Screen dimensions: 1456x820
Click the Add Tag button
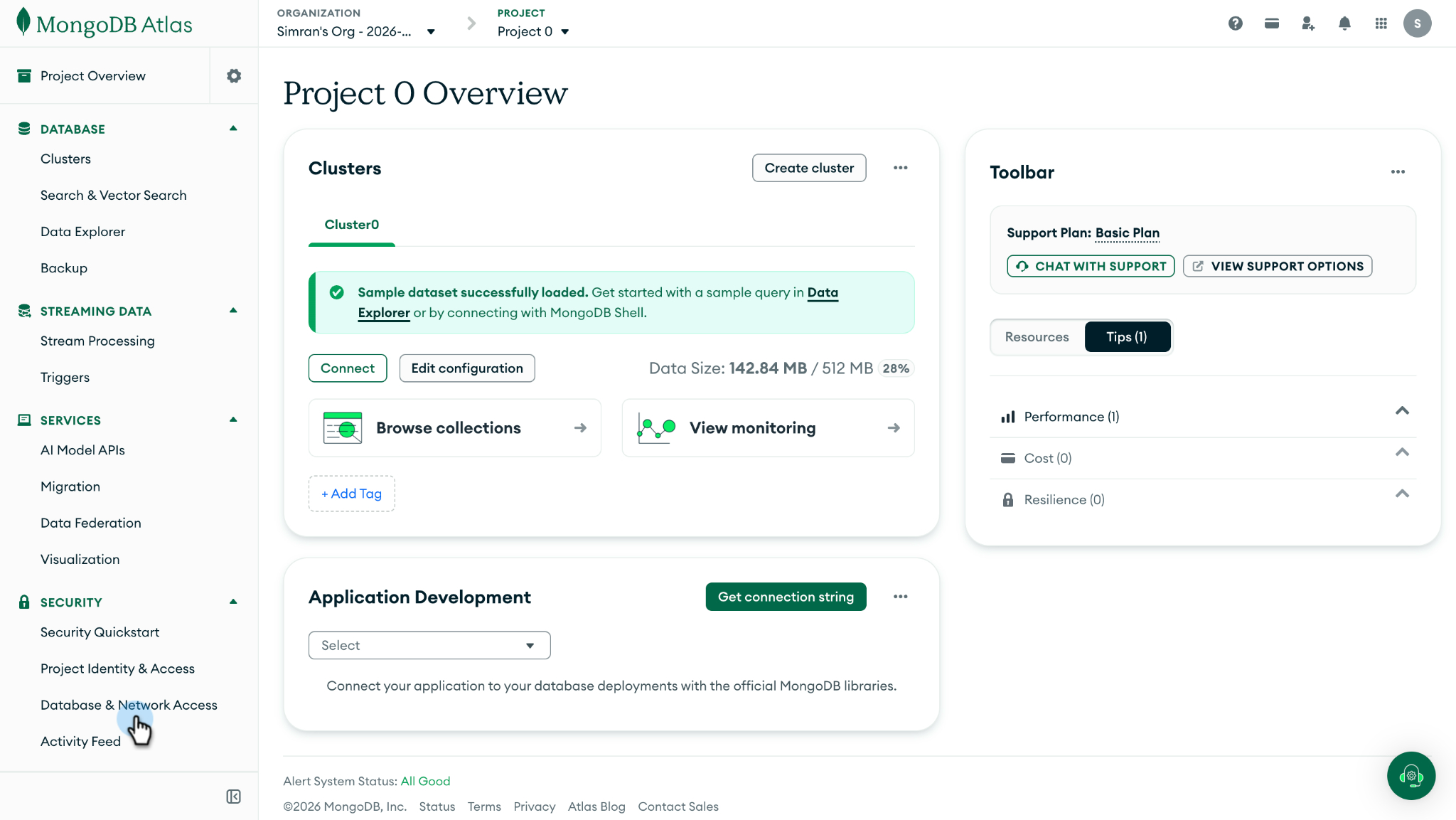coord(351,494)
